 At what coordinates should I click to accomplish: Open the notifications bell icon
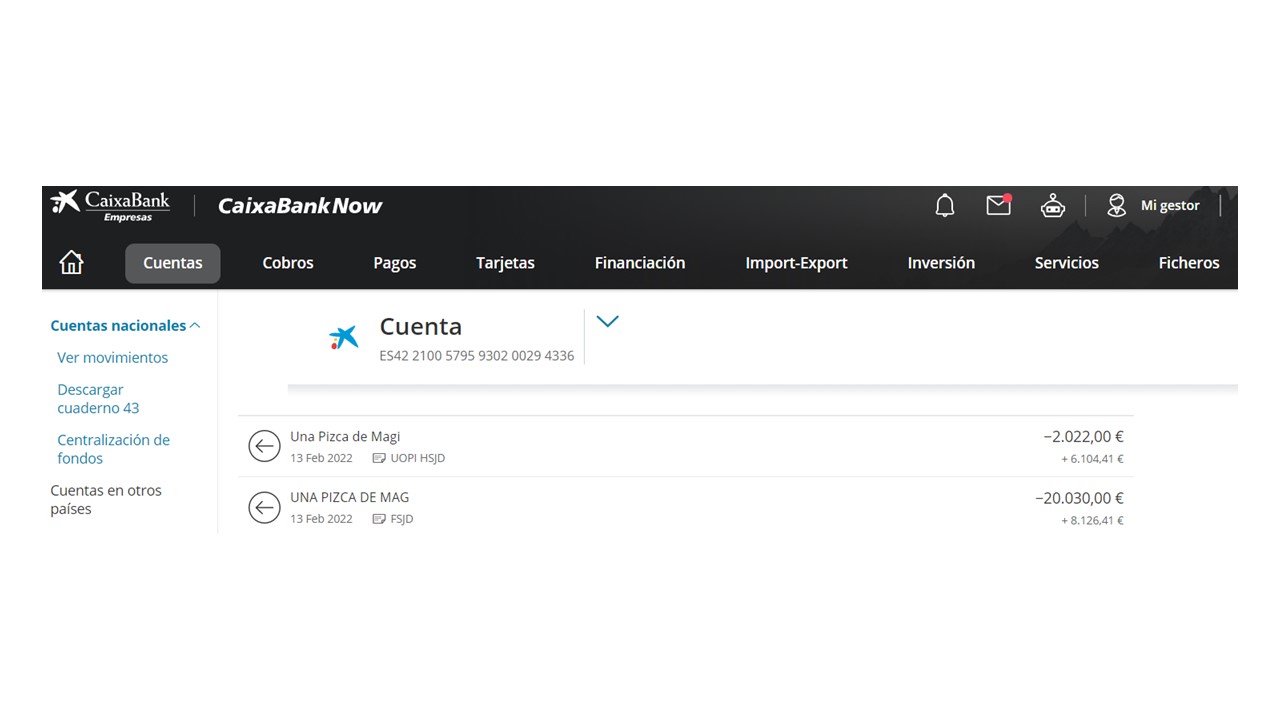point(944,206)
